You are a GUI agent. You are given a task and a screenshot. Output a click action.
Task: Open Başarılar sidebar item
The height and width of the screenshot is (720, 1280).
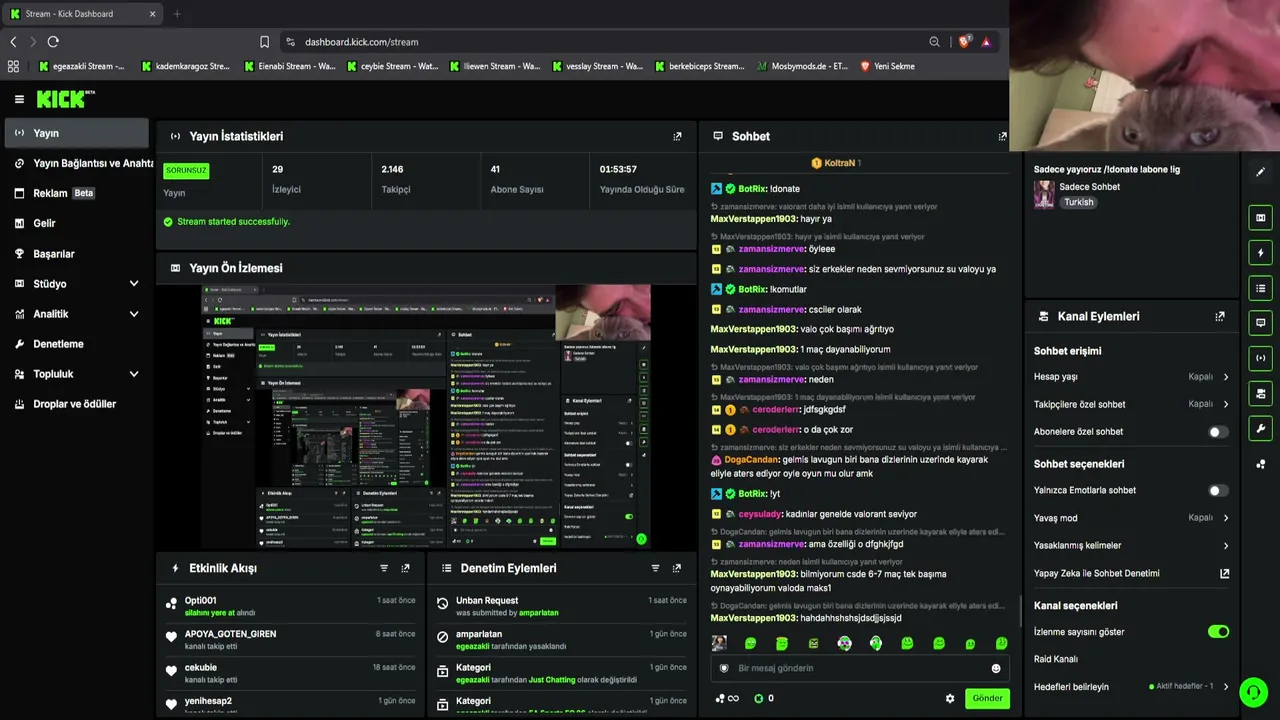click(76, 254)
